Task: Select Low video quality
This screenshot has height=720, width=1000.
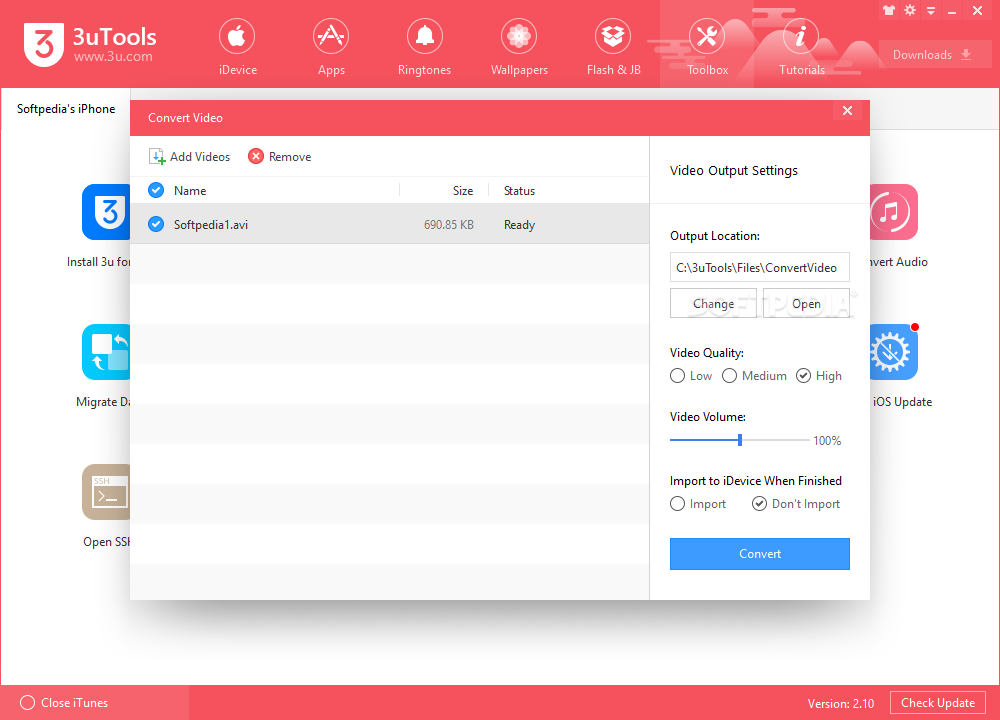Action: click(691, 376)
